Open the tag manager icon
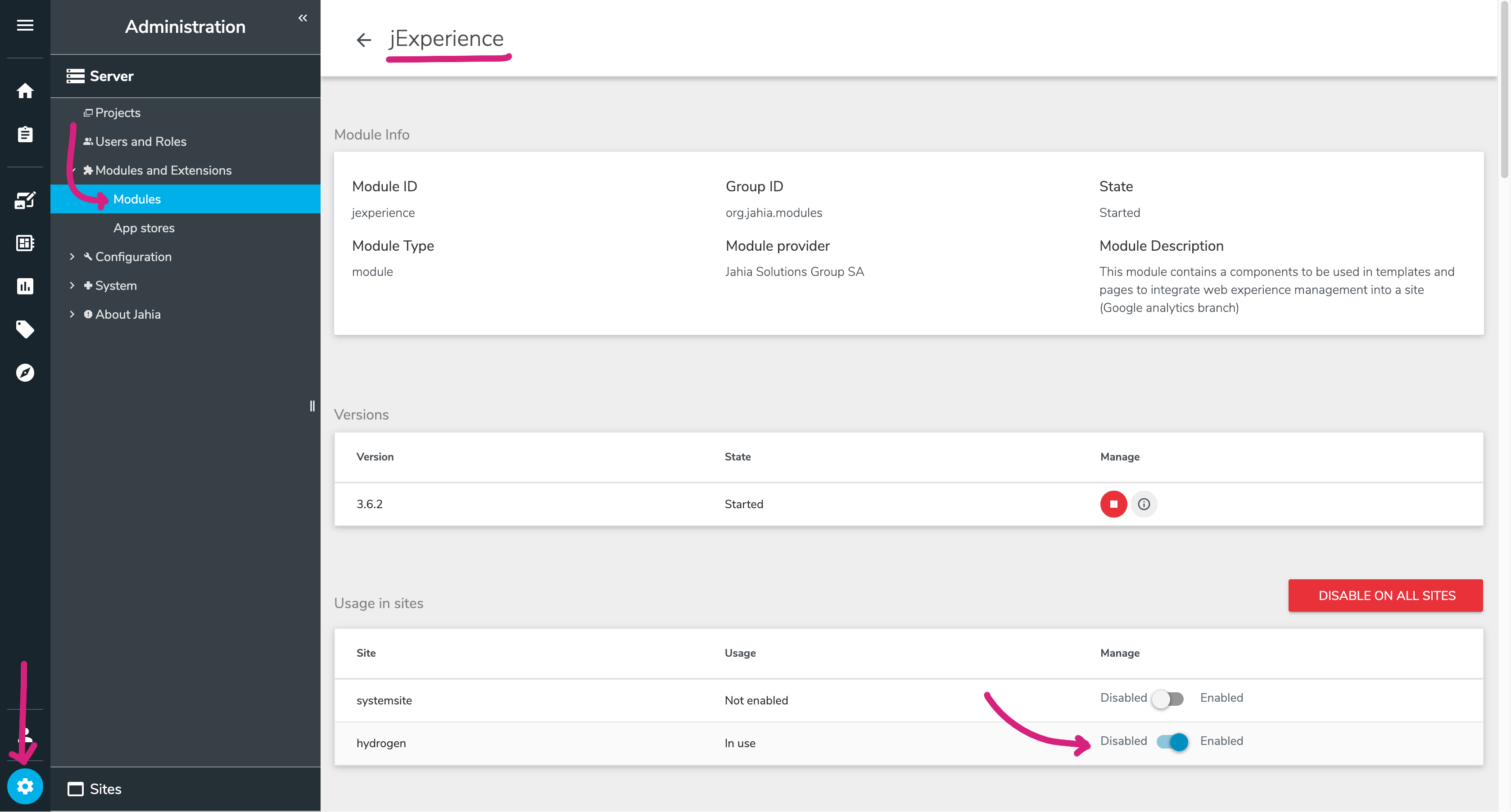1511x812 pixels. [25, 329]
